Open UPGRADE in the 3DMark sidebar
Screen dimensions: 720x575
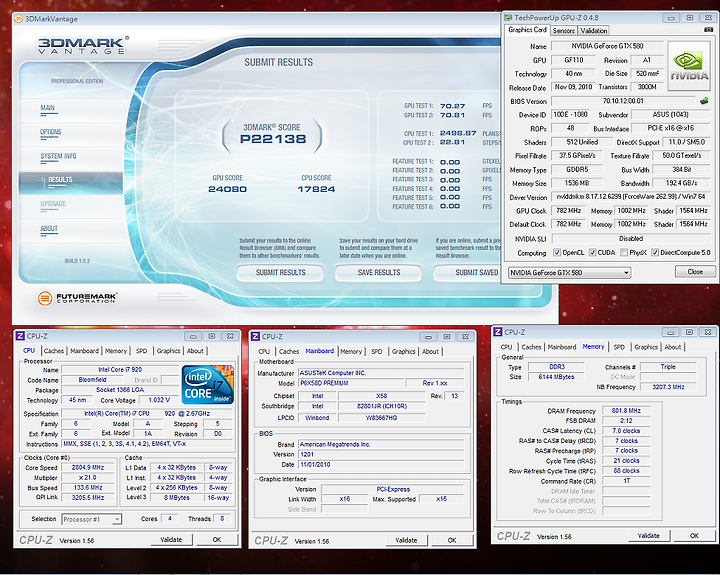53,204
